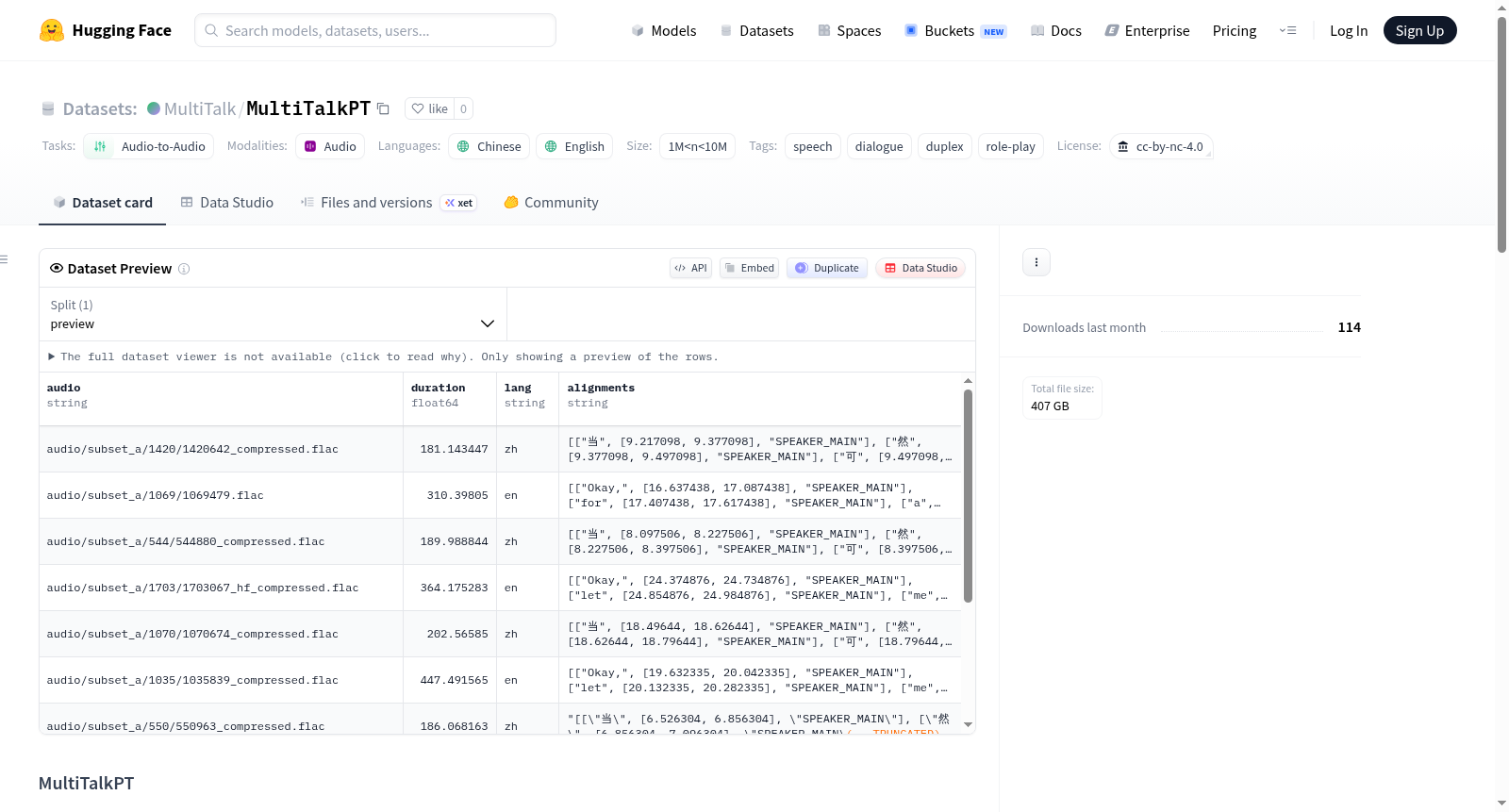The width and height of the screenshot is (1509, 812).
Task: Click the Sign Up button
Action: (x=1419, y=30)
